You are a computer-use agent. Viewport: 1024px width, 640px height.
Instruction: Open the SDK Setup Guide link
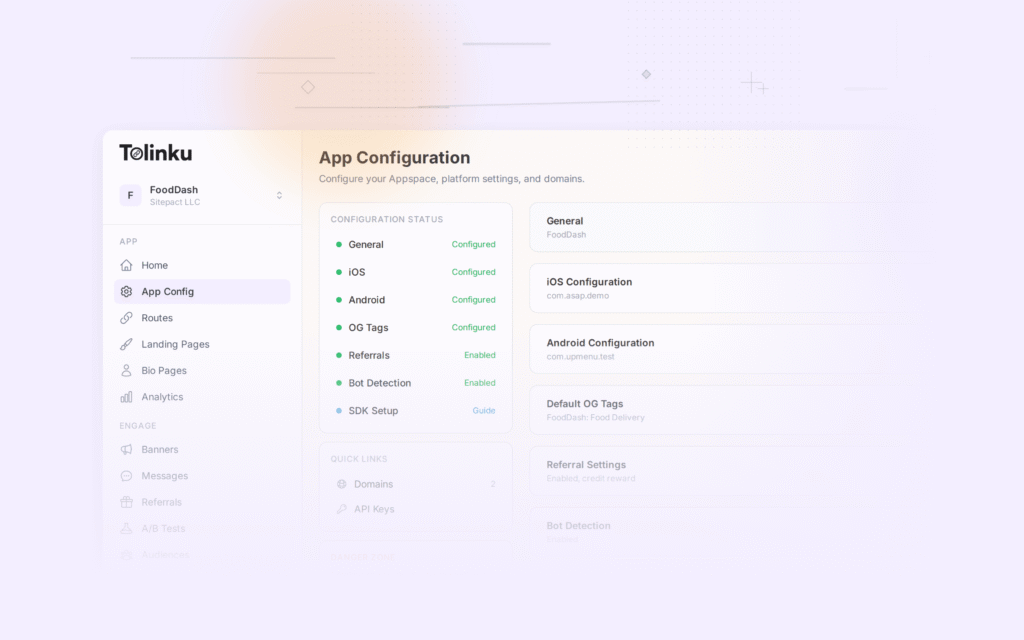(484, 410)
